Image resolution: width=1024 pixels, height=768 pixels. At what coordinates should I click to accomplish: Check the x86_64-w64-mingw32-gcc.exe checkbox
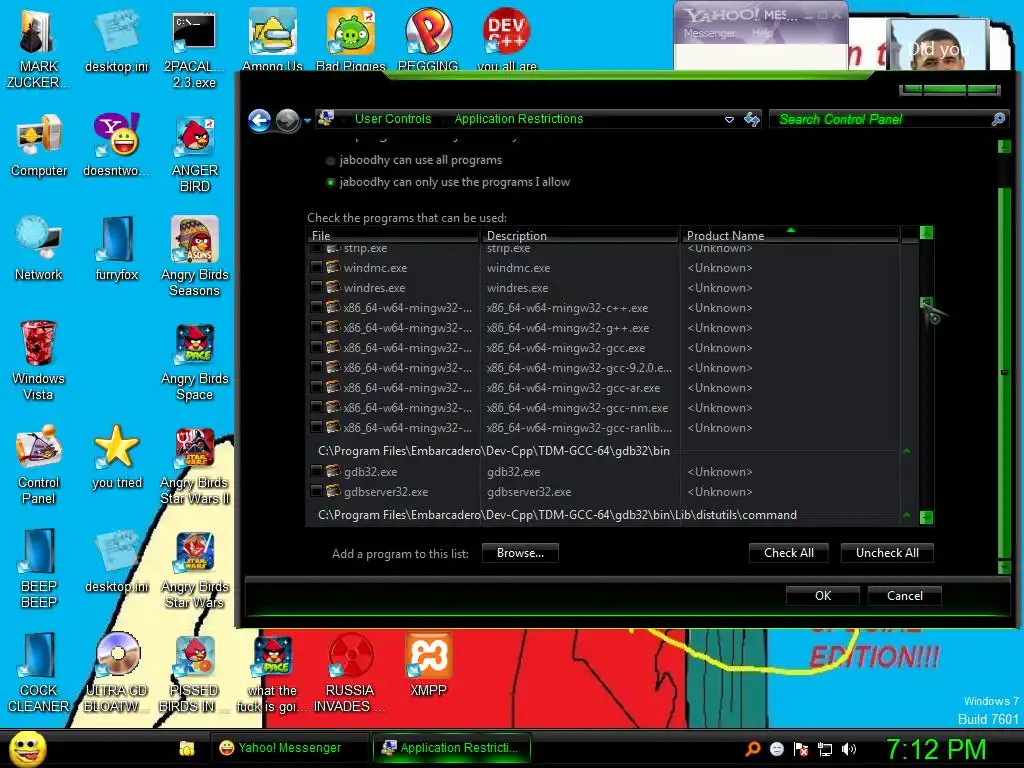tap(316, 348)
